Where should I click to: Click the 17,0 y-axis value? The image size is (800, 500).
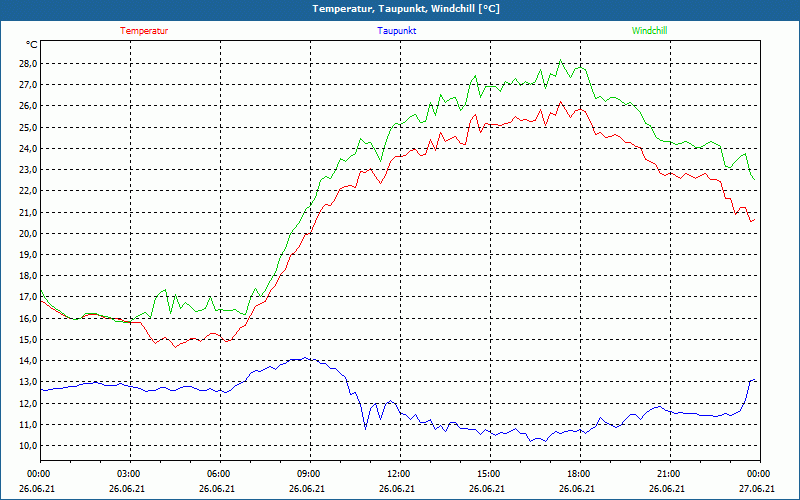[28, 297]
